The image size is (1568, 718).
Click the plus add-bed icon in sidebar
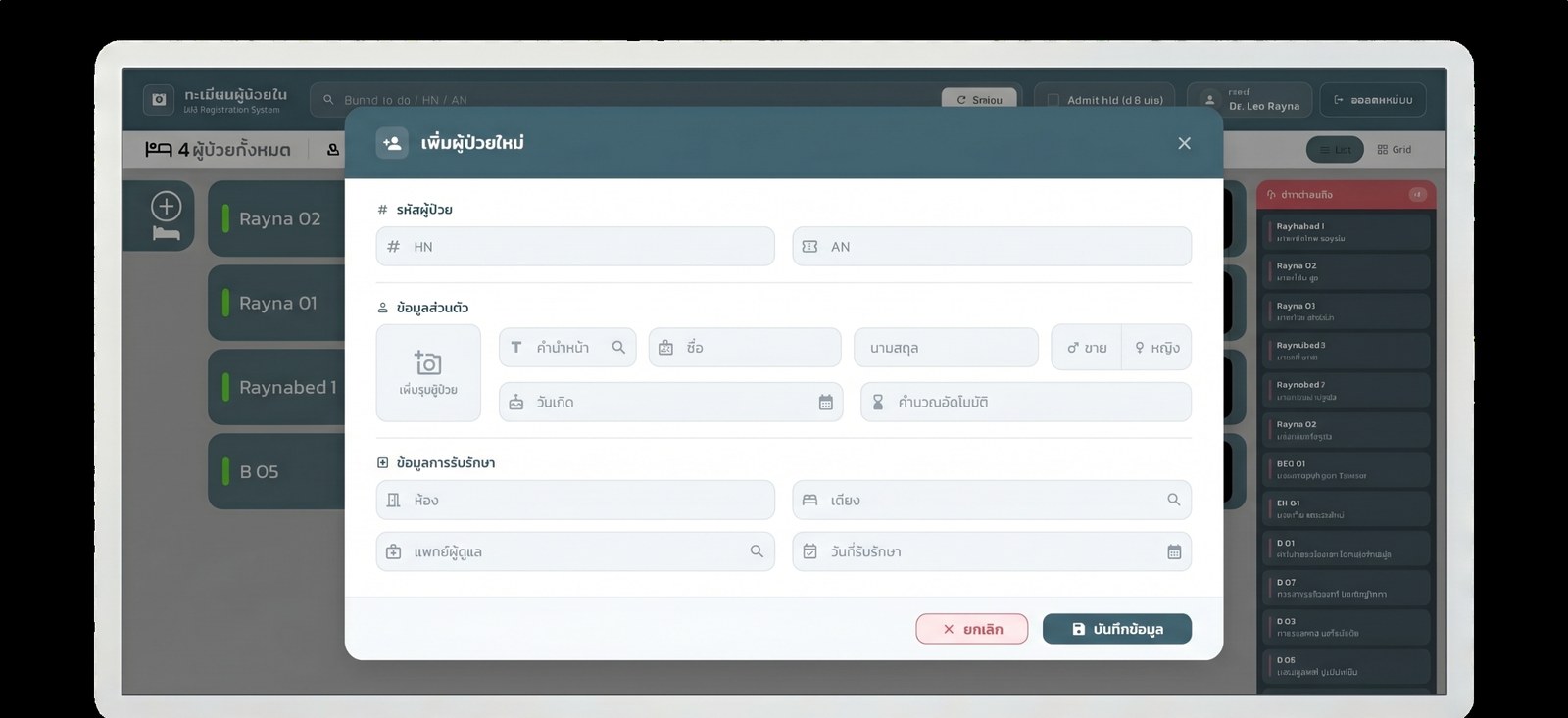pyautogui.click(x=167, y=207)
